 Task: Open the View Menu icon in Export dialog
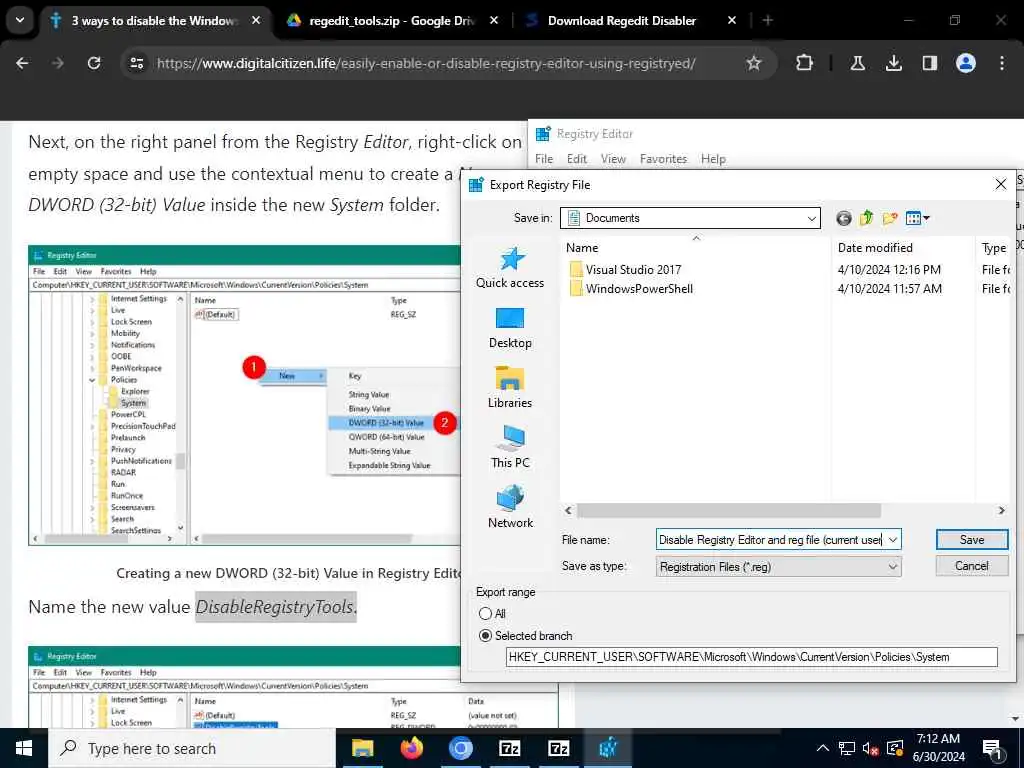[917, 218]
